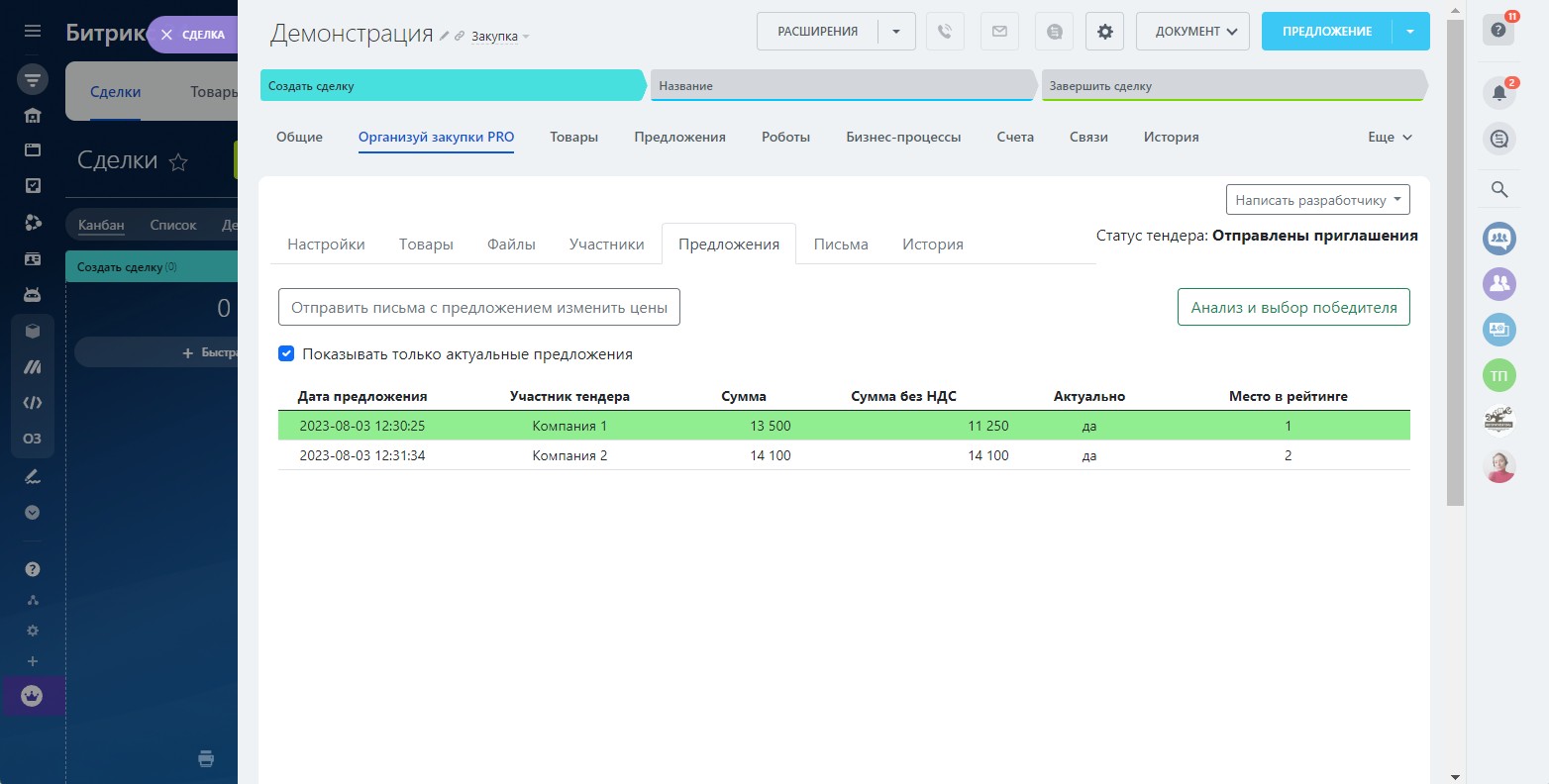
Task: Open the chat bubble icon in header
Action: click(x=1054, y=32)
